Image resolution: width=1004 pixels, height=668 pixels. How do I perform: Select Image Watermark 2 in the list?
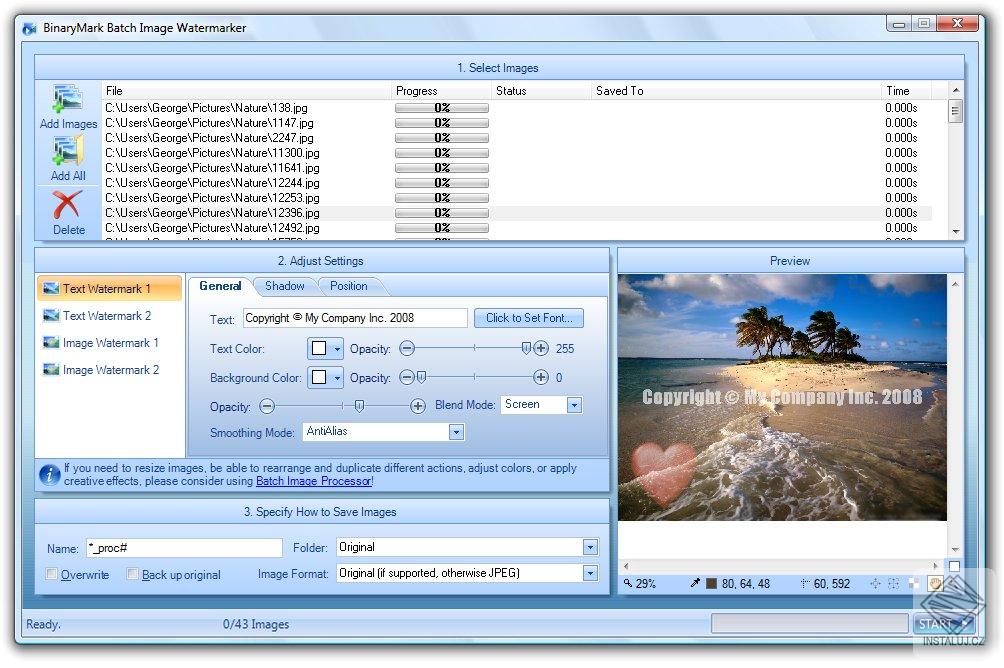tap(109, 370)
